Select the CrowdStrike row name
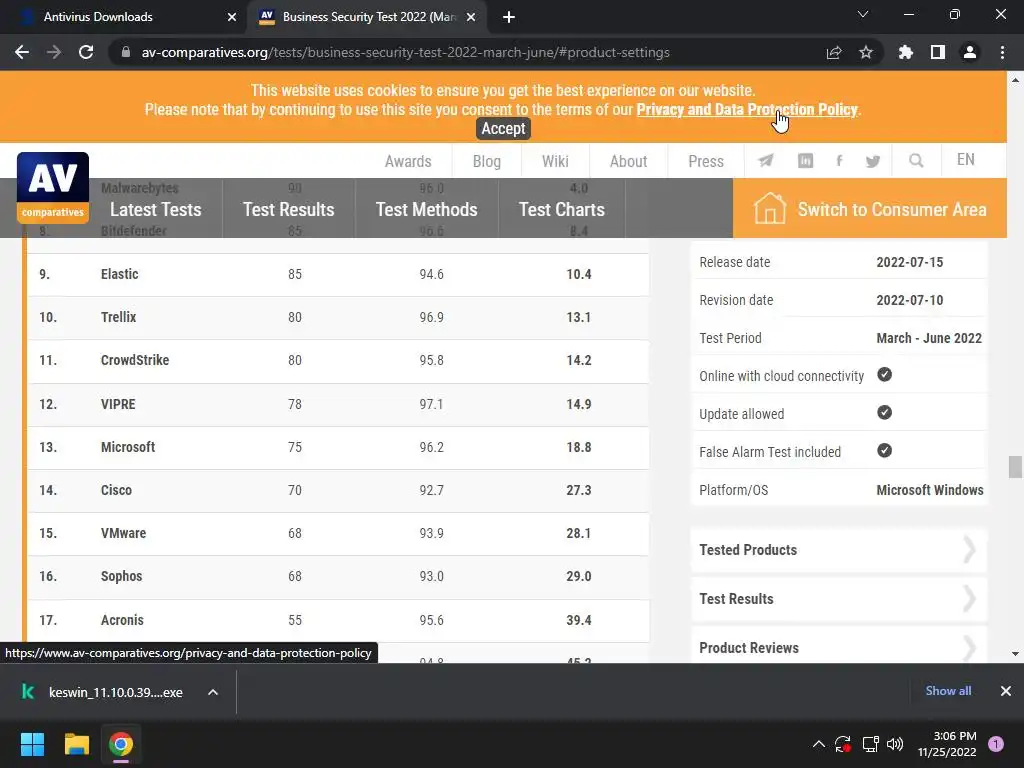Image resolution: width=1024 pixels, height=768 pixels. (135, 360)
